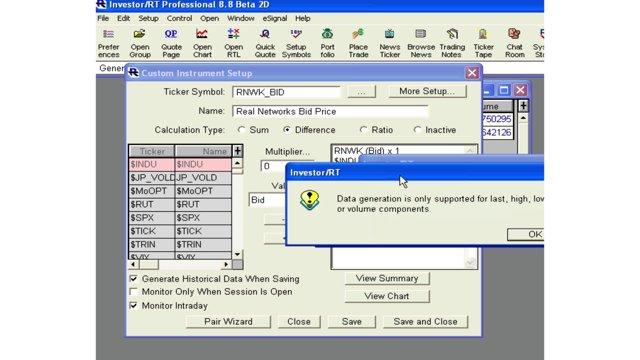640x360 pixels.
Task: Open Setup Symbols from the toolbar
Action: click(296, 43)
